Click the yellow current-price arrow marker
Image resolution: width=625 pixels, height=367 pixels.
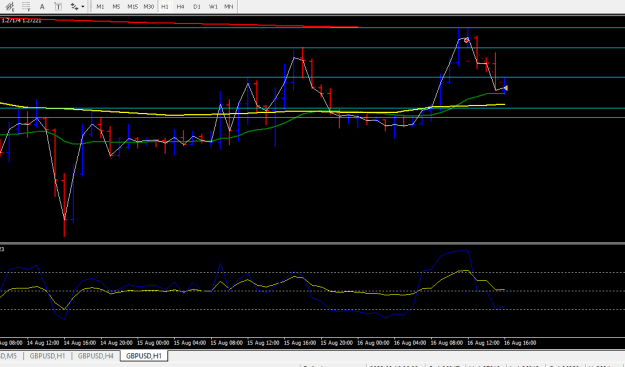coord(505,88)
